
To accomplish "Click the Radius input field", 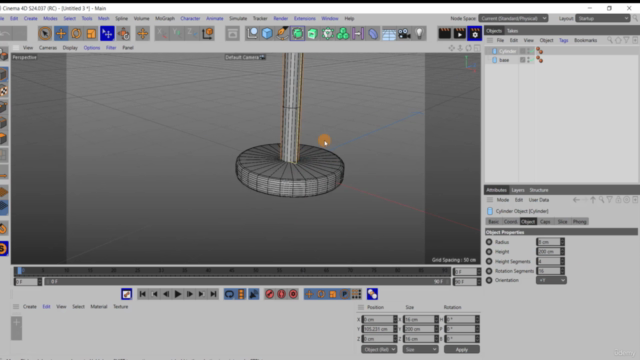I will click(x=548, y=242).
